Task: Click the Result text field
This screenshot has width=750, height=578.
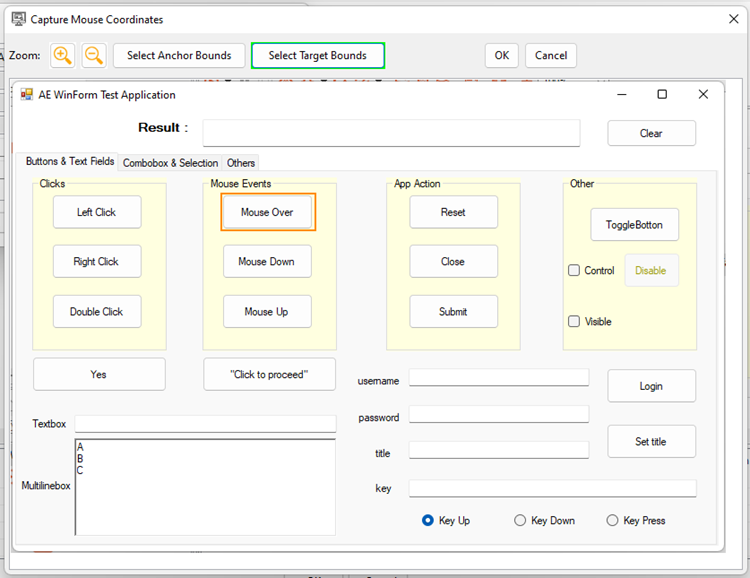Action: click(391, 133)
